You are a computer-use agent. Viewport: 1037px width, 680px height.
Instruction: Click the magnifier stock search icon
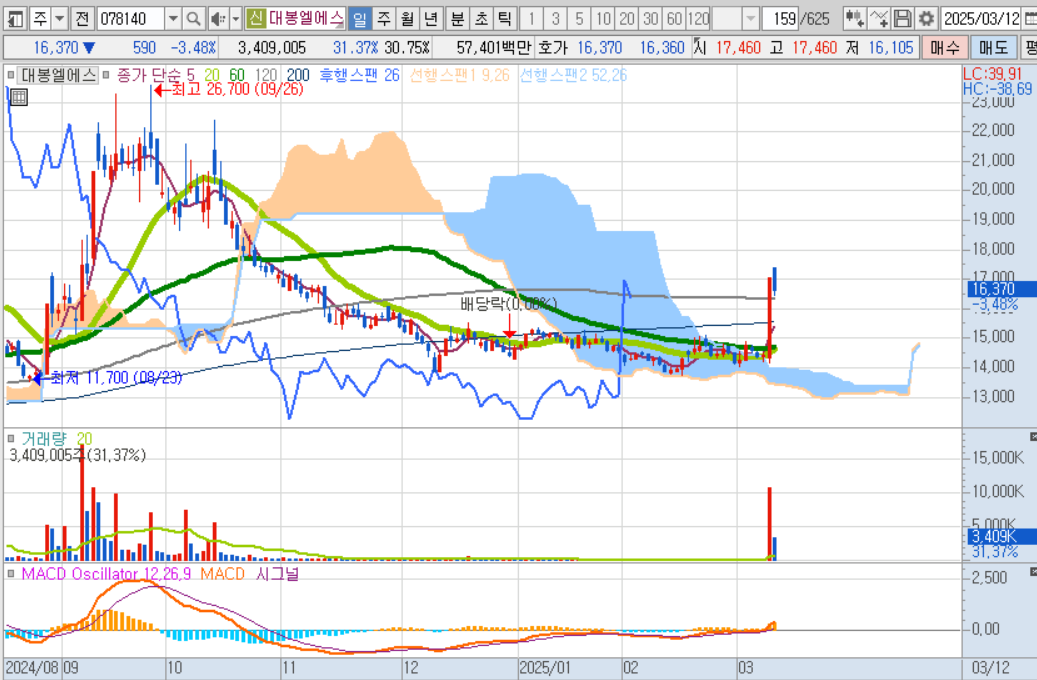(x=193, y=19)
